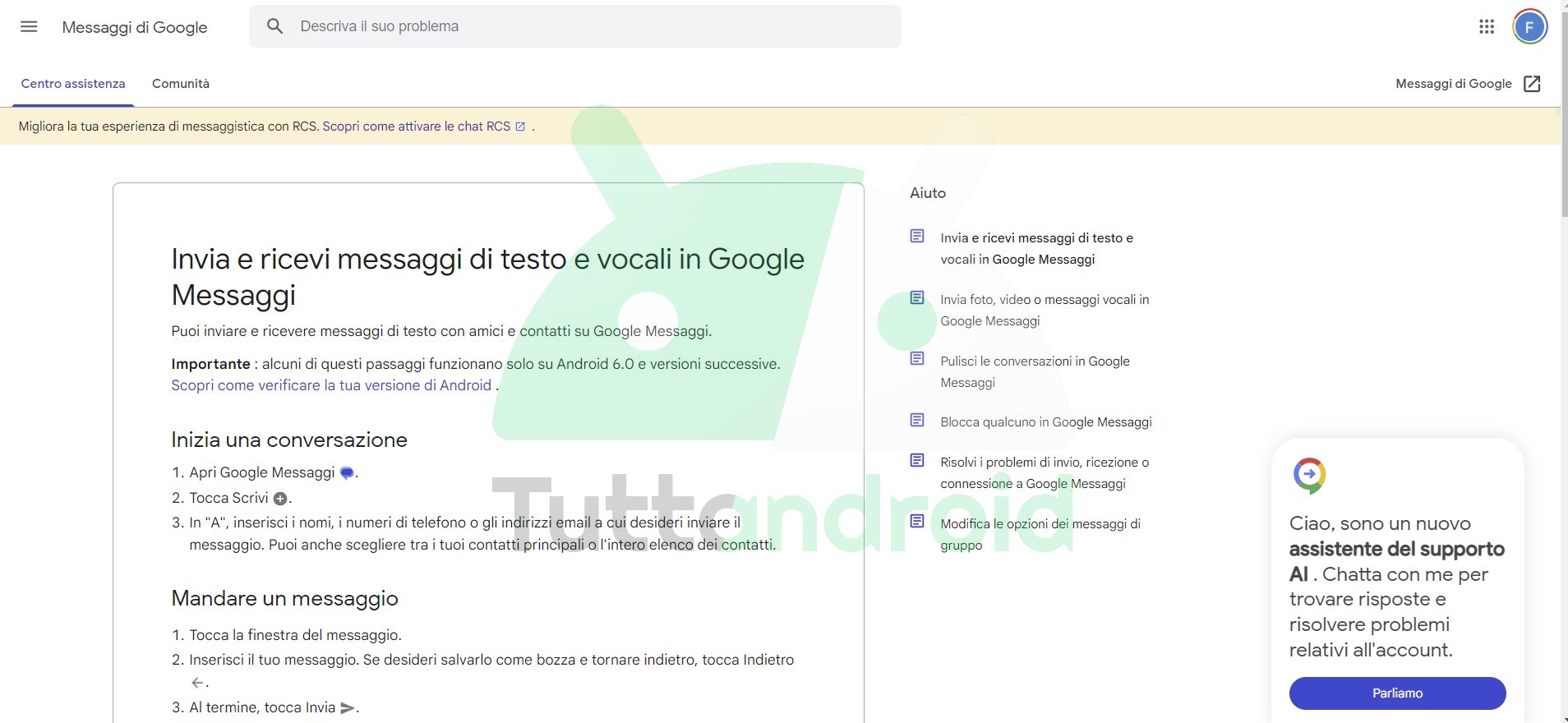Click article icon for Pulisci le conversazioni
Viewport: 1568px width, 723px height.
(x=917, y=359)
